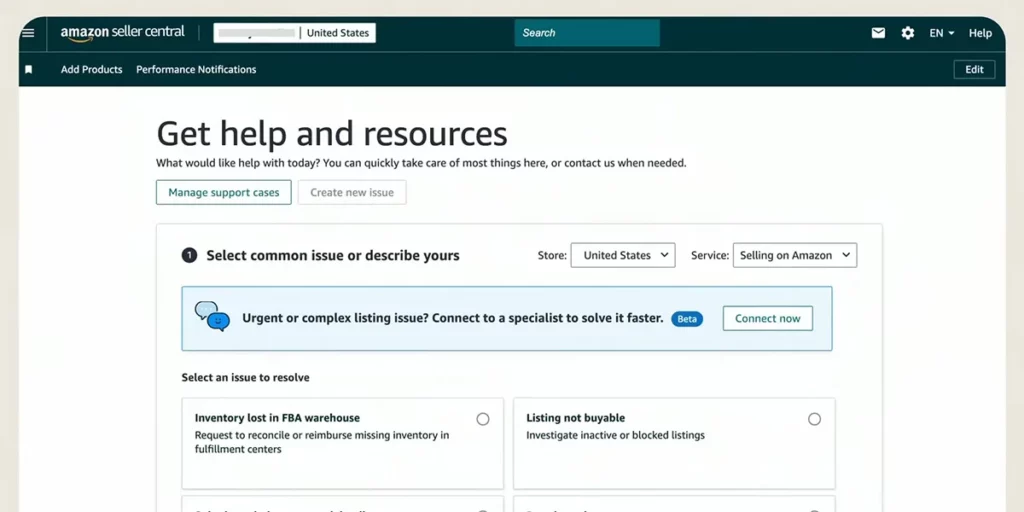The width and height of the screenshot is (1024, 512).
Task: Open the settings gear icon
Action: [907, 33]
